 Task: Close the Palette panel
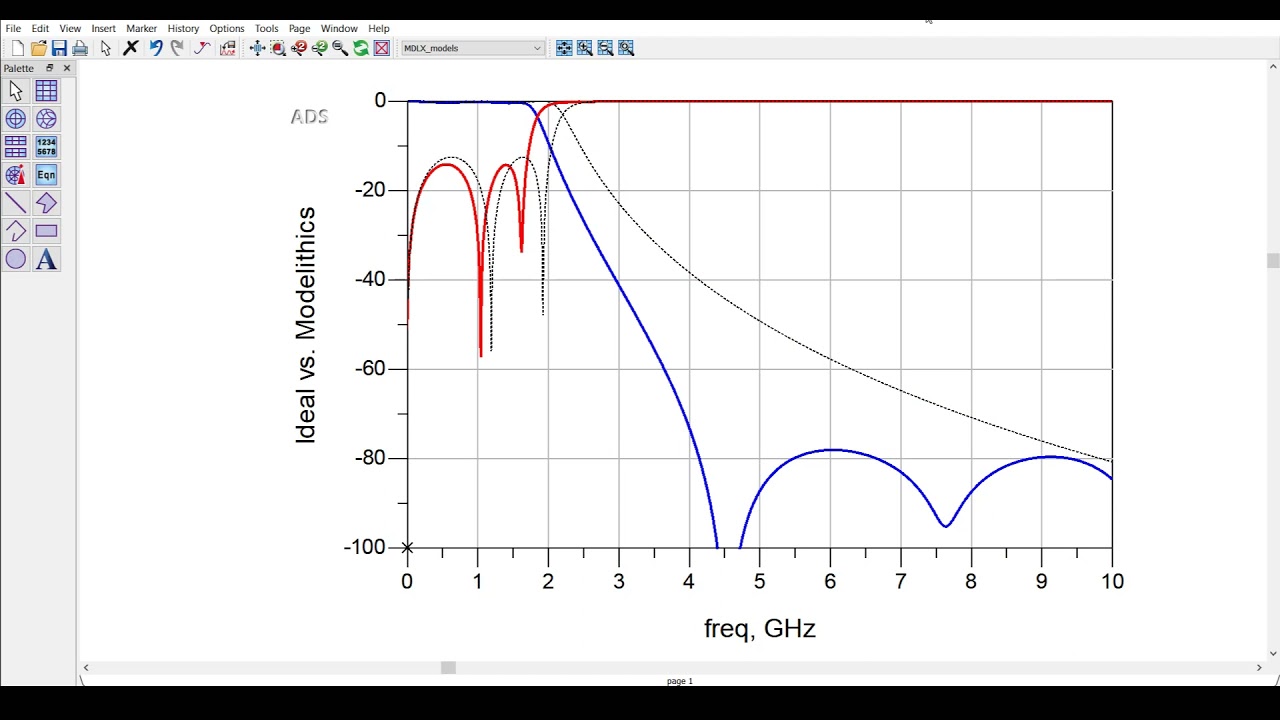pyautogui.click(x=67, y=68)
